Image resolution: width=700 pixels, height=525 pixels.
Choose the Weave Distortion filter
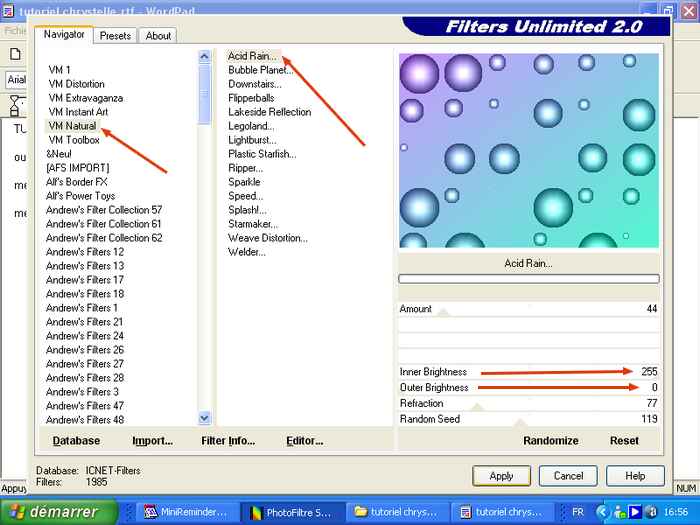click(x=268, y=238)
